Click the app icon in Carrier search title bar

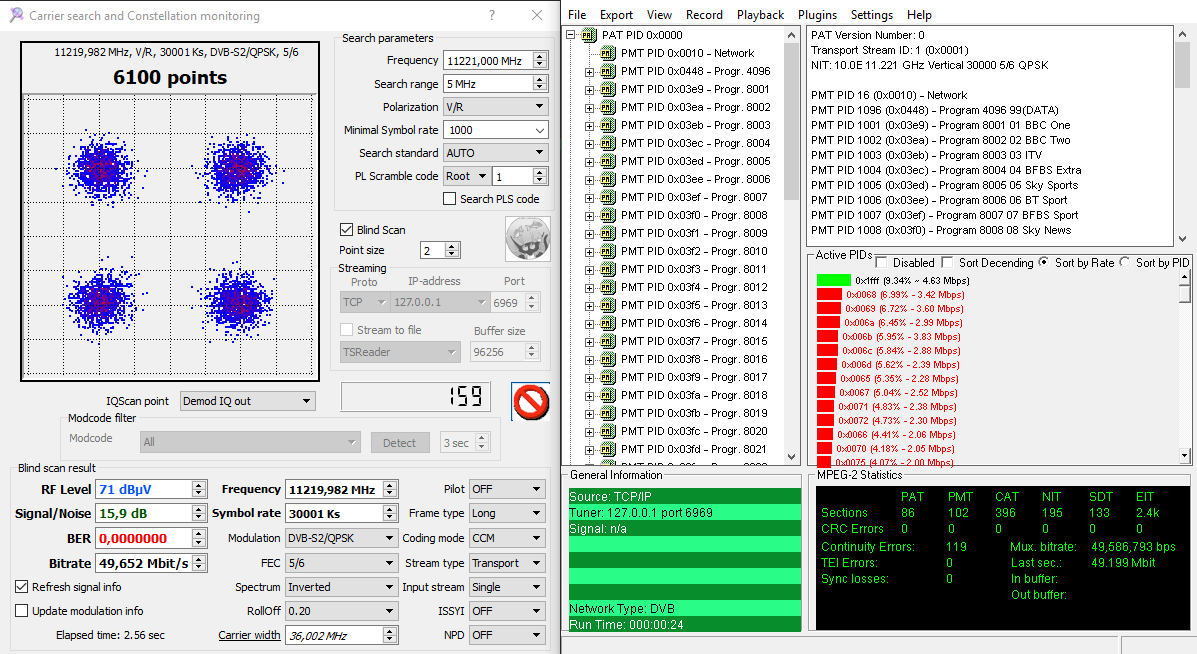point(16,15)
